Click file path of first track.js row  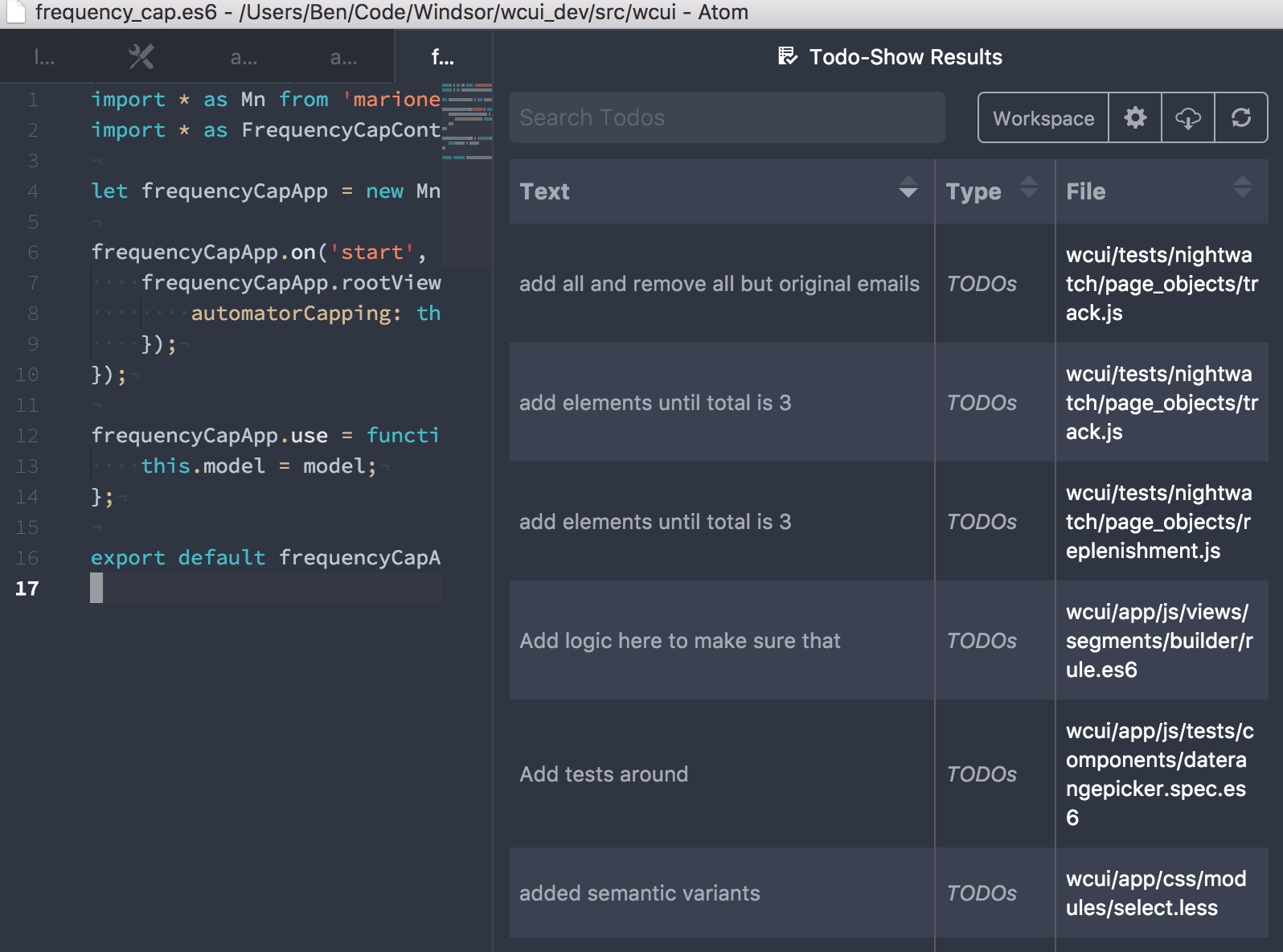click(x=1162, y=284)
